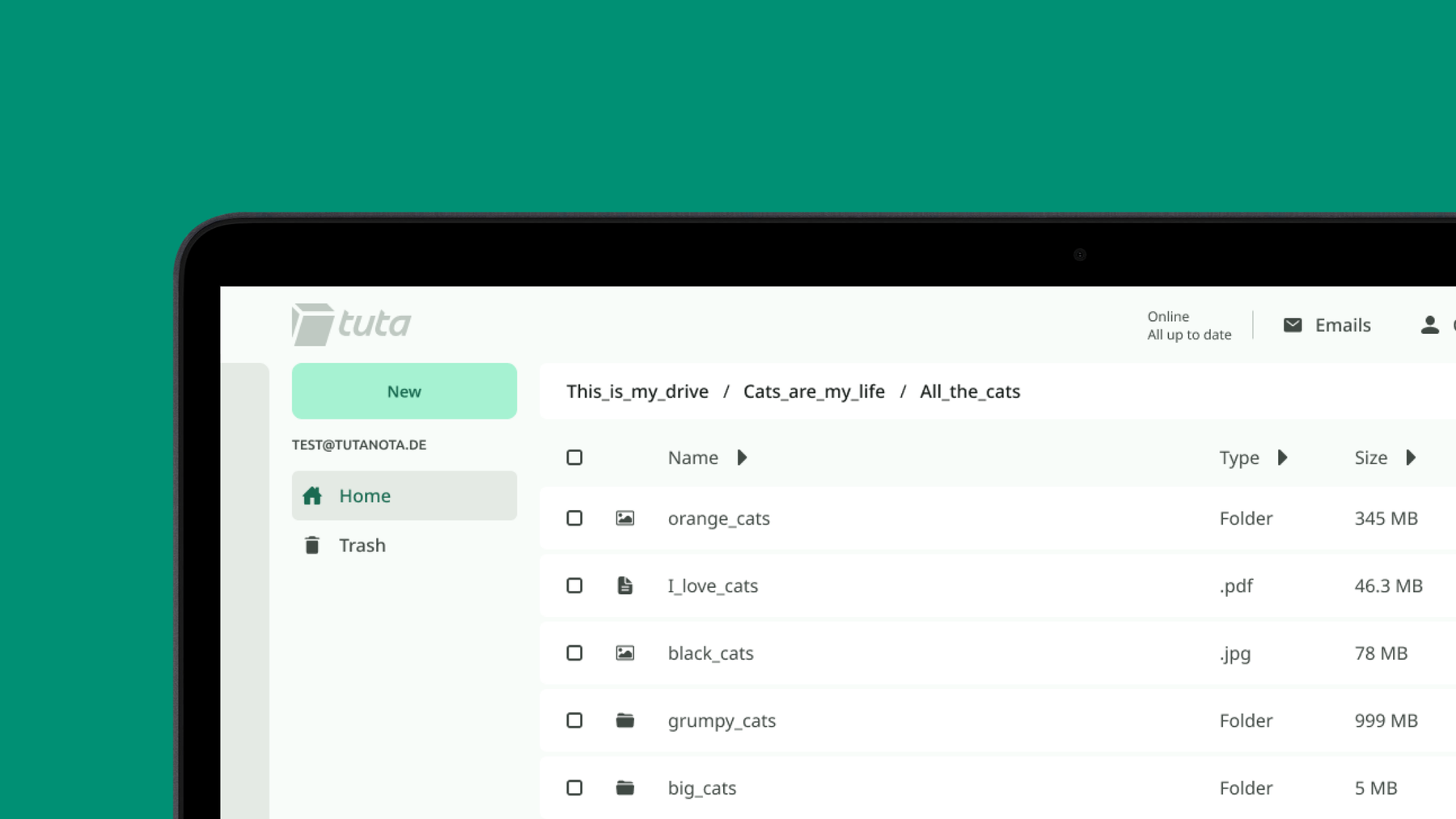Click the document icon for I_love_cats
The image size is (1456, 819).
point(624,585)
